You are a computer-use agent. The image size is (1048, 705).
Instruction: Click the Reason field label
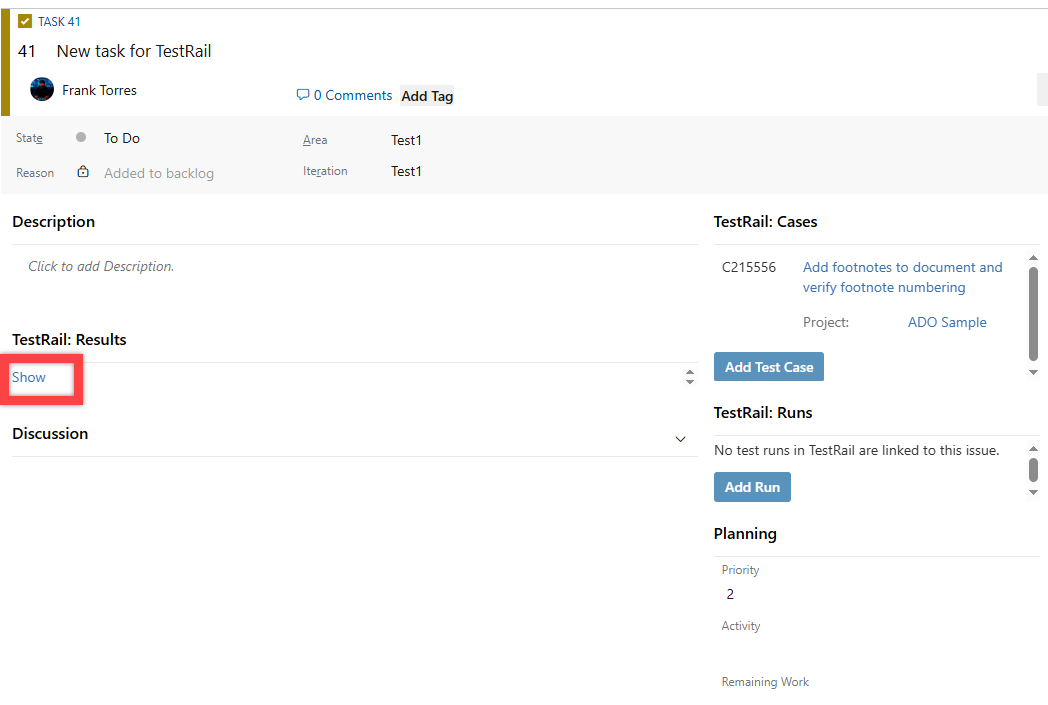point(35,172)
